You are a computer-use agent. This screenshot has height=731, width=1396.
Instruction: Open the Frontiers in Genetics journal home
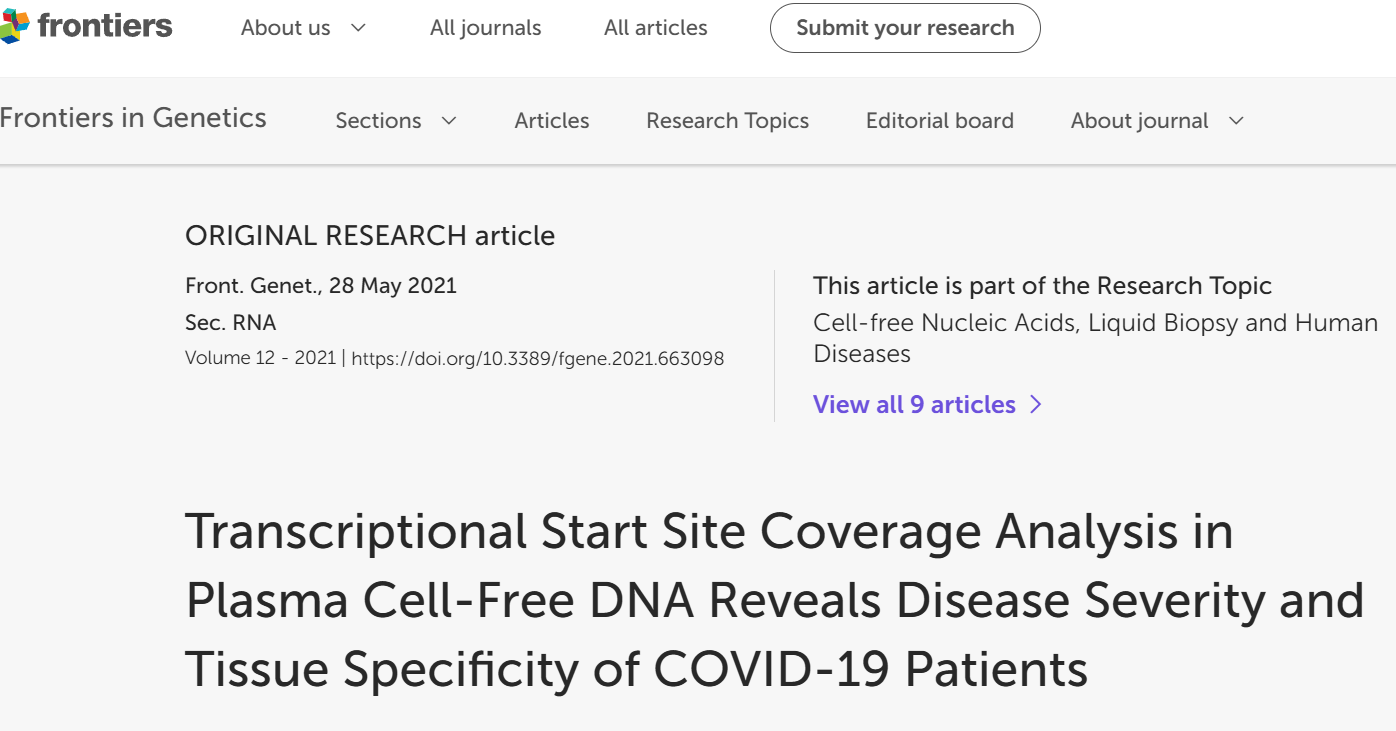click(x=133, y=118)
